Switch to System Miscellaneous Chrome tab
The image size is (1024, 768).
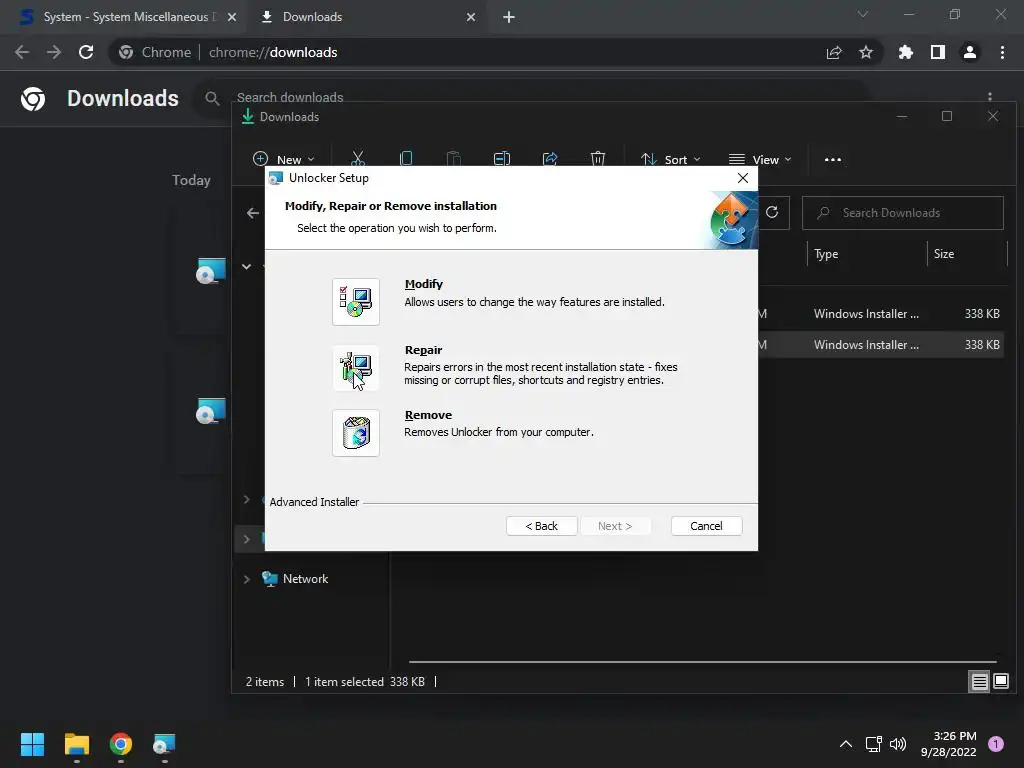(123, 17)
